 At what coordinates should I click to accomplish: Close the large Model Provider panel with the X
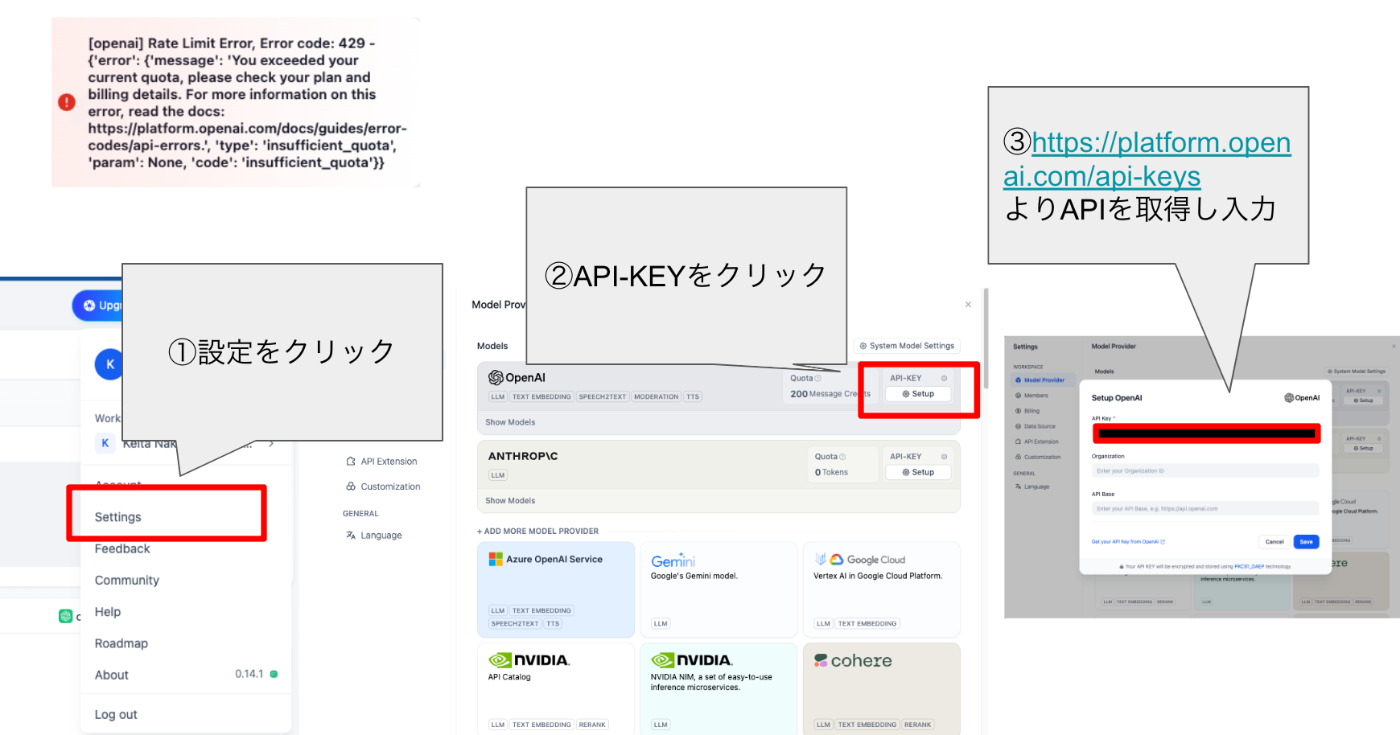(968, 304)
